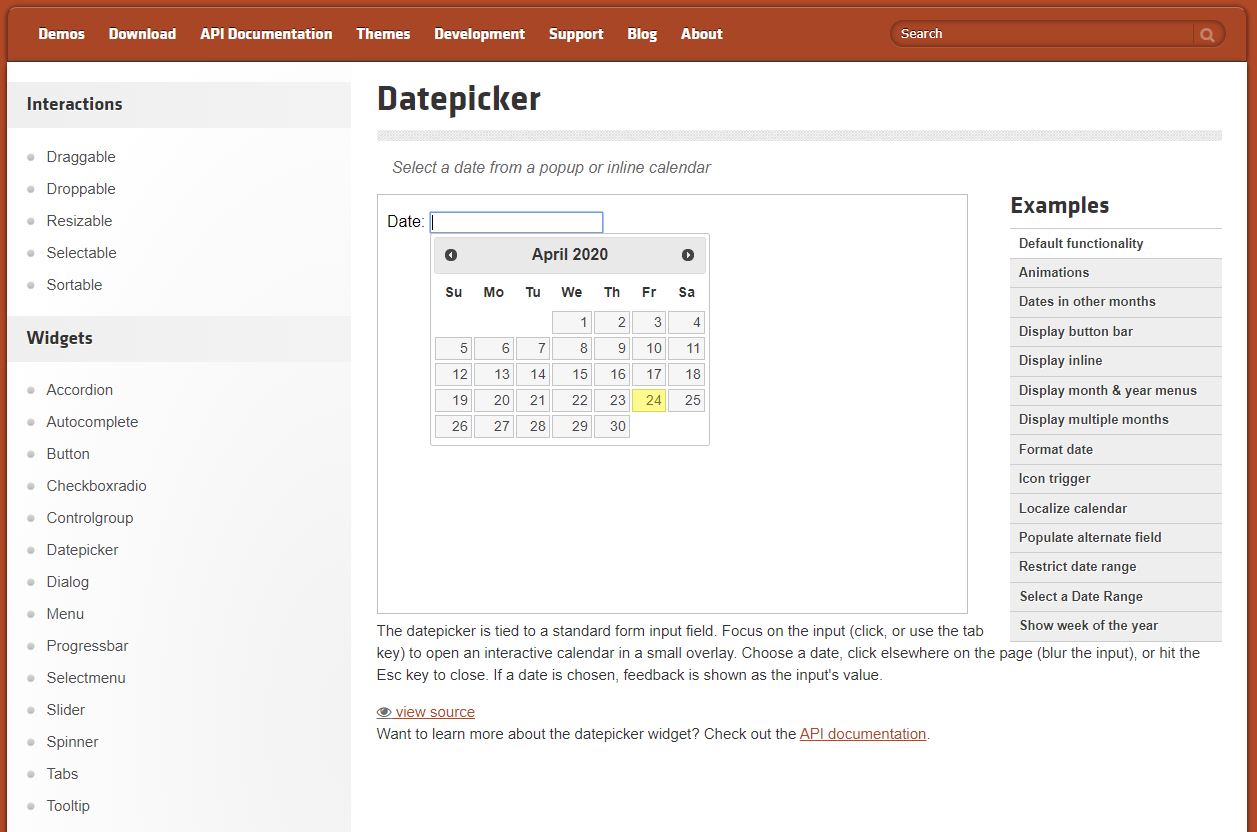Click into the Date input field

click(x=517, y=222)
